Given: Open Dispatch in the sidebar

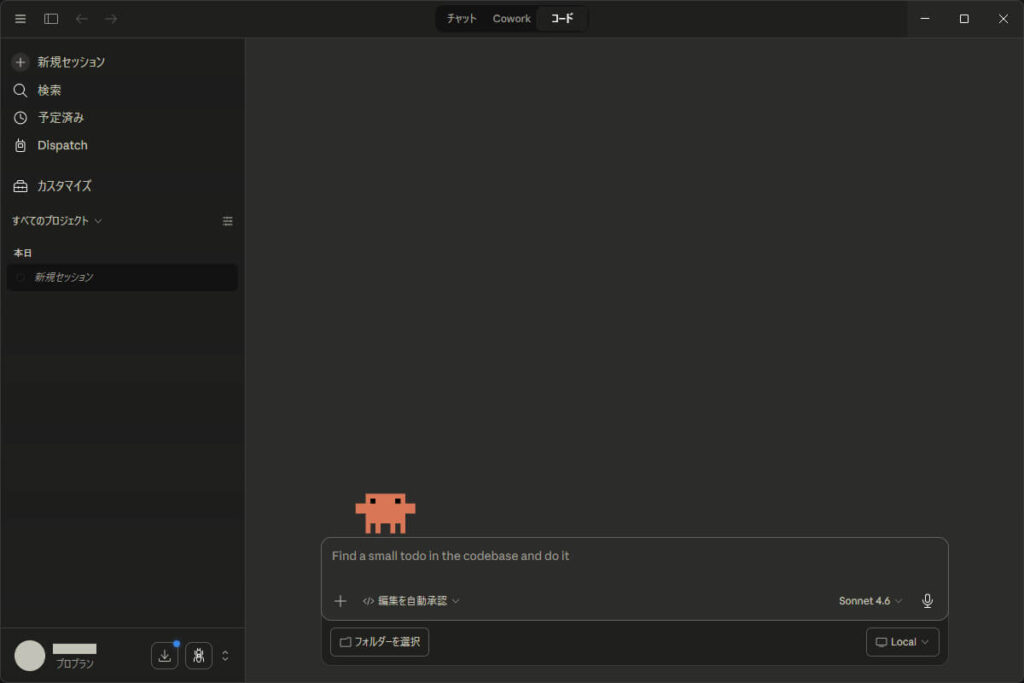Looking at the screenshot, I should coord(62,146).
